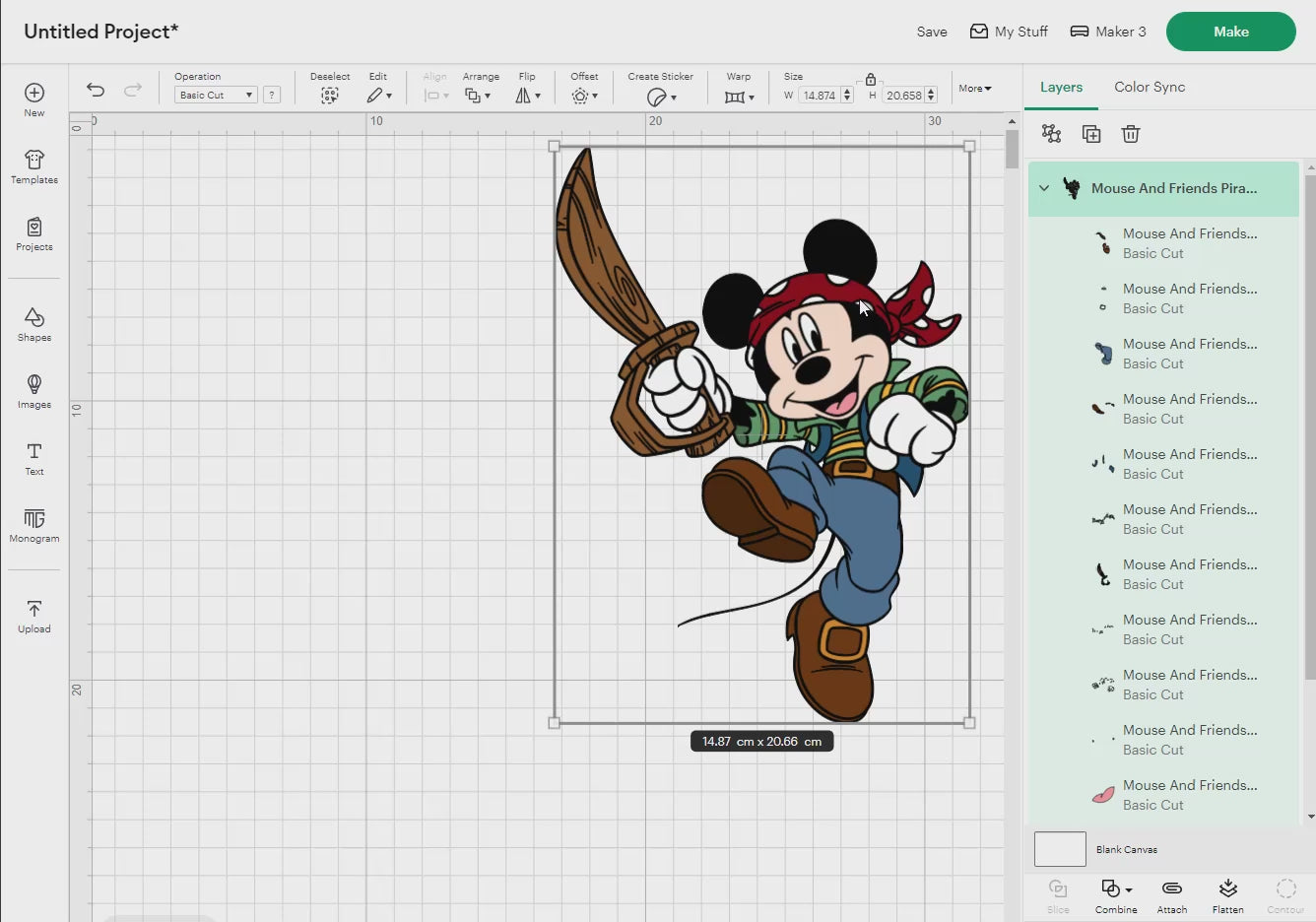The height and width of the screenshot is (922, 1316).
Task: Click the height size field
Action: (903, 96)
